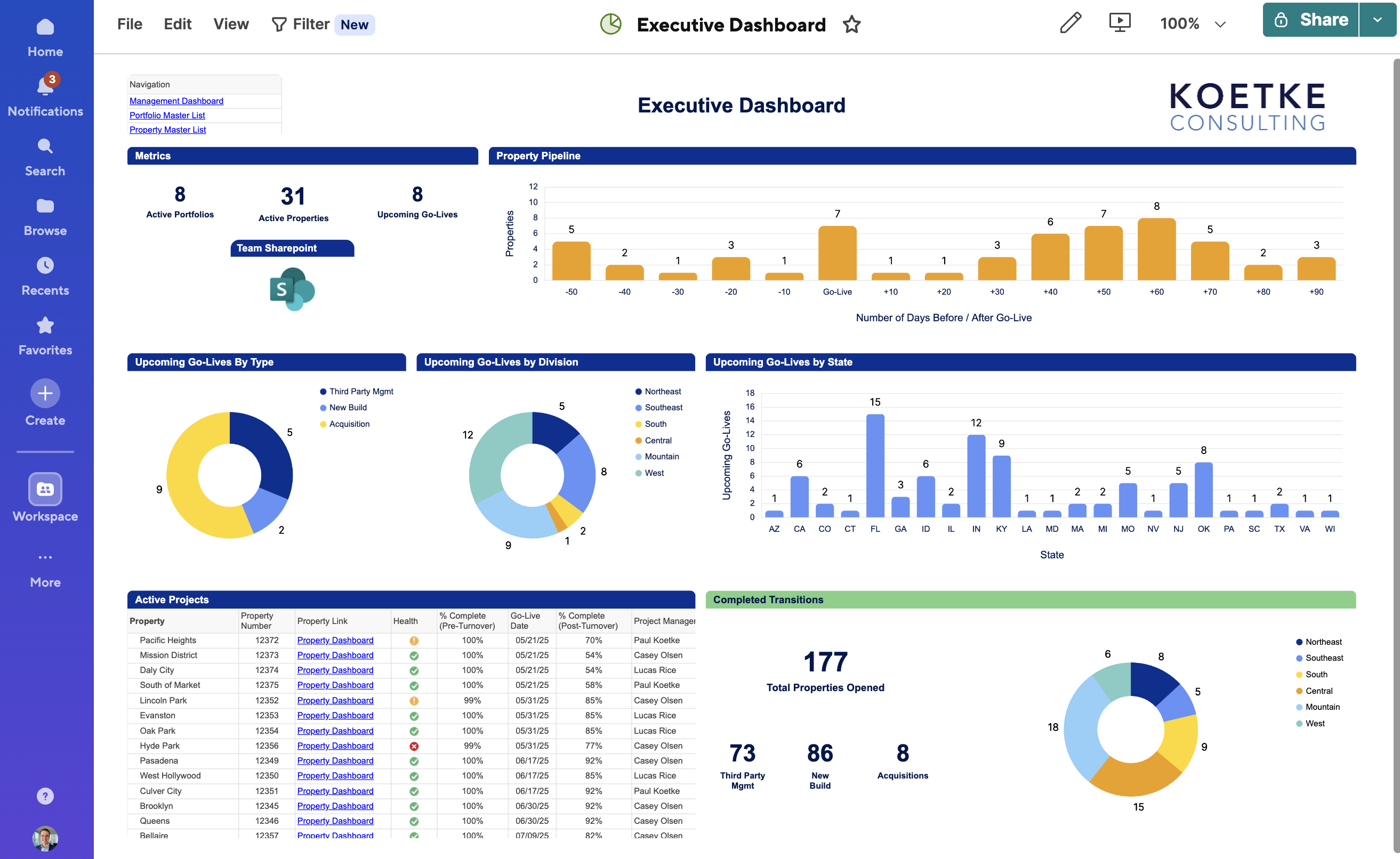Expand More options in sidebar

(x=45, y=557)
